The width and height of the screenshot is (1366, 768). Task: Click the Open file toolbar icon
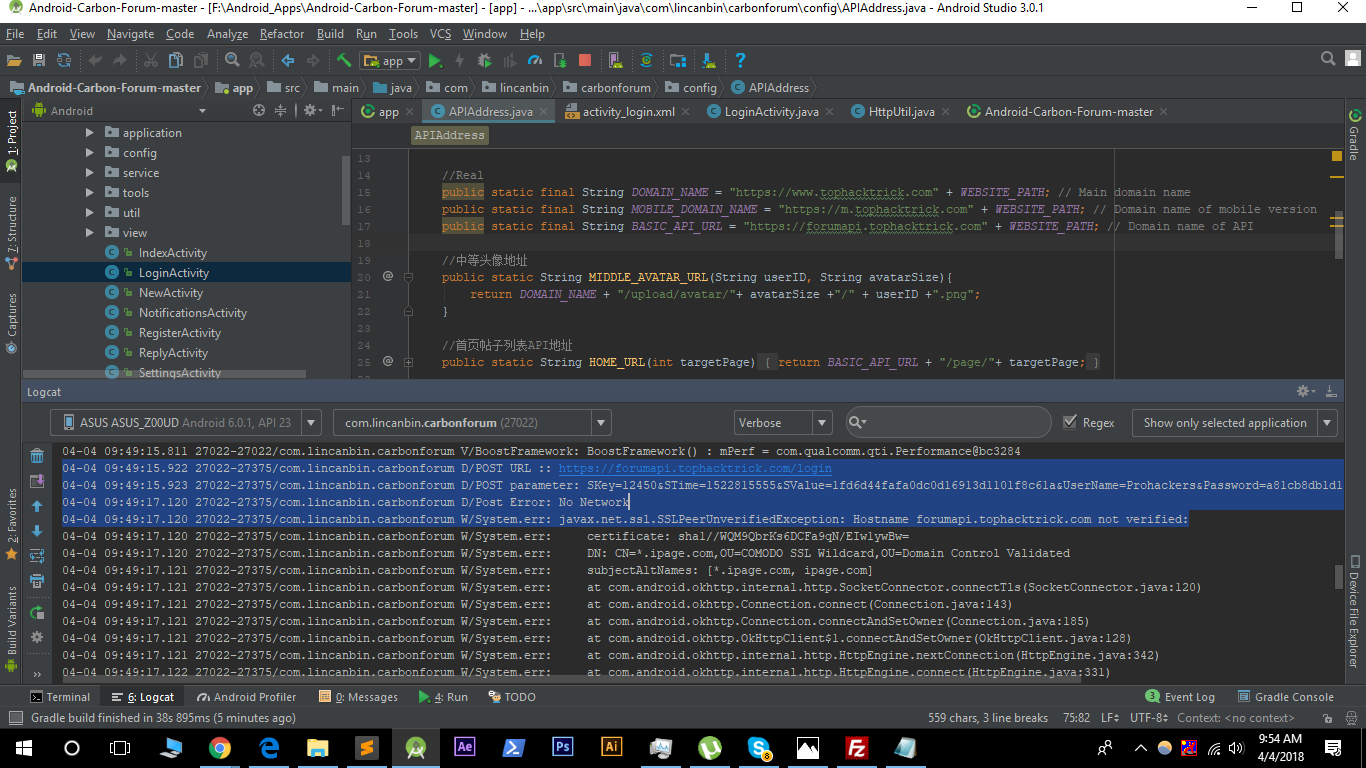tap(14, 61)
